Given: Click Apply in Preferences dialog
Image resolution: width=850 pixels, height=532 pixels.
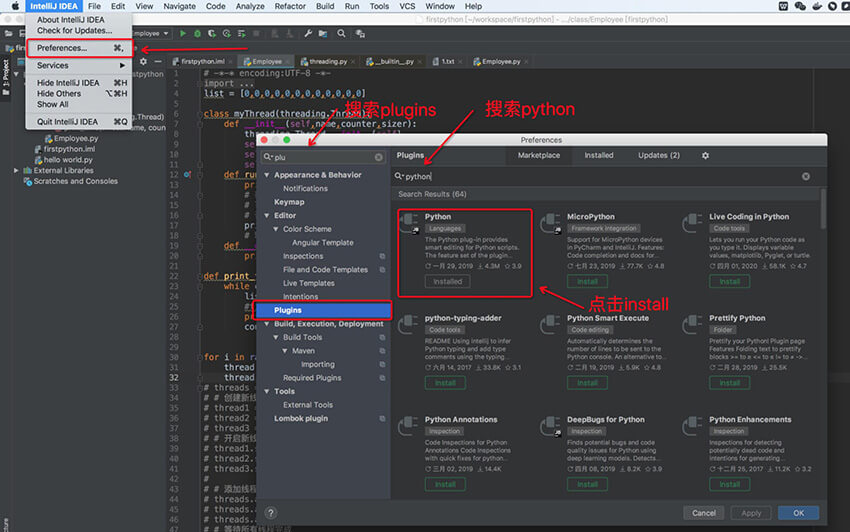Looking at the screenshot, I should pos(751,513).
